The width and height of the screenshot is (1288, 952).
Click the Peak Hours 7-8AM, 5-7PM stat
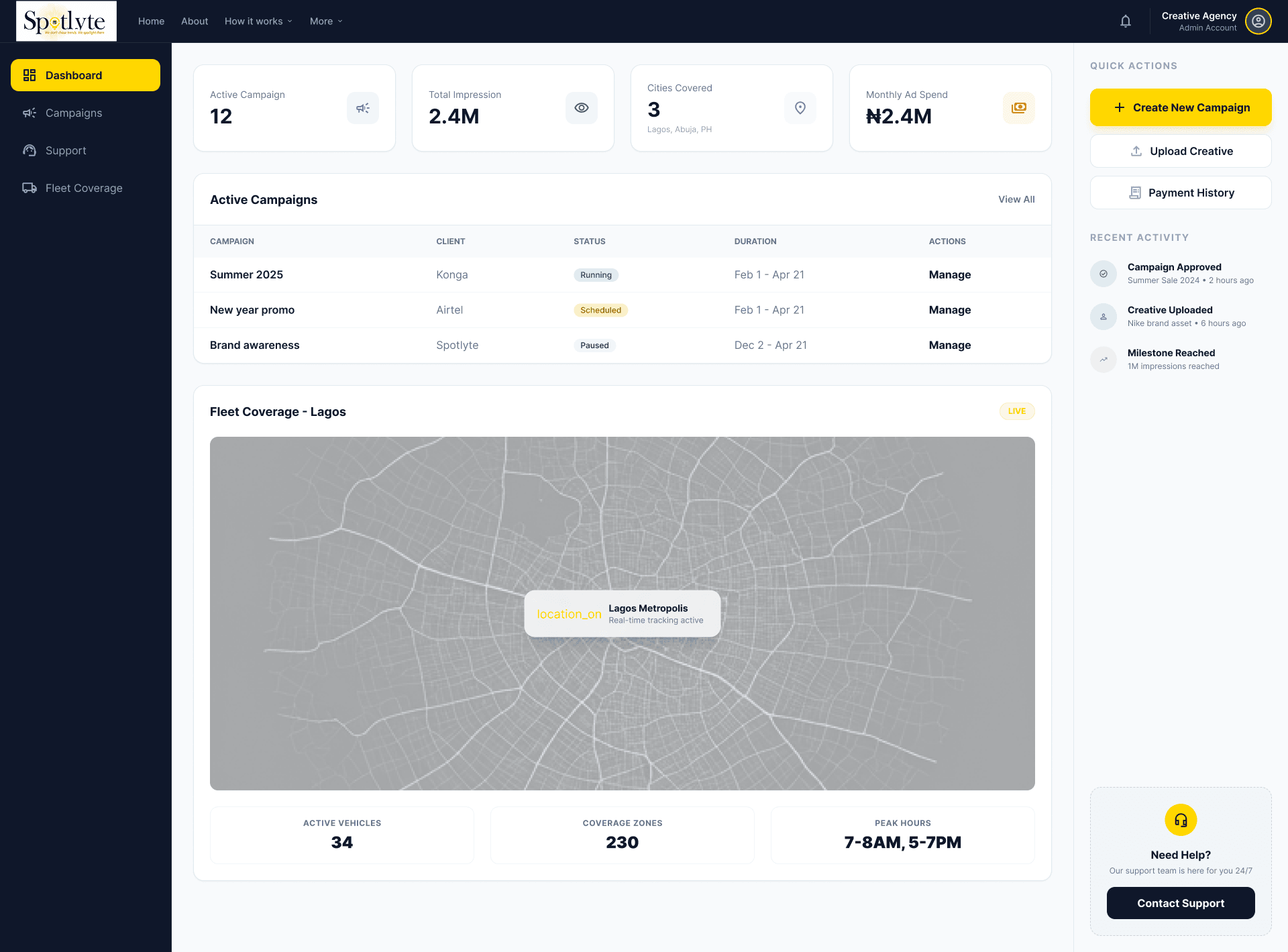click(x=903, y=835)
